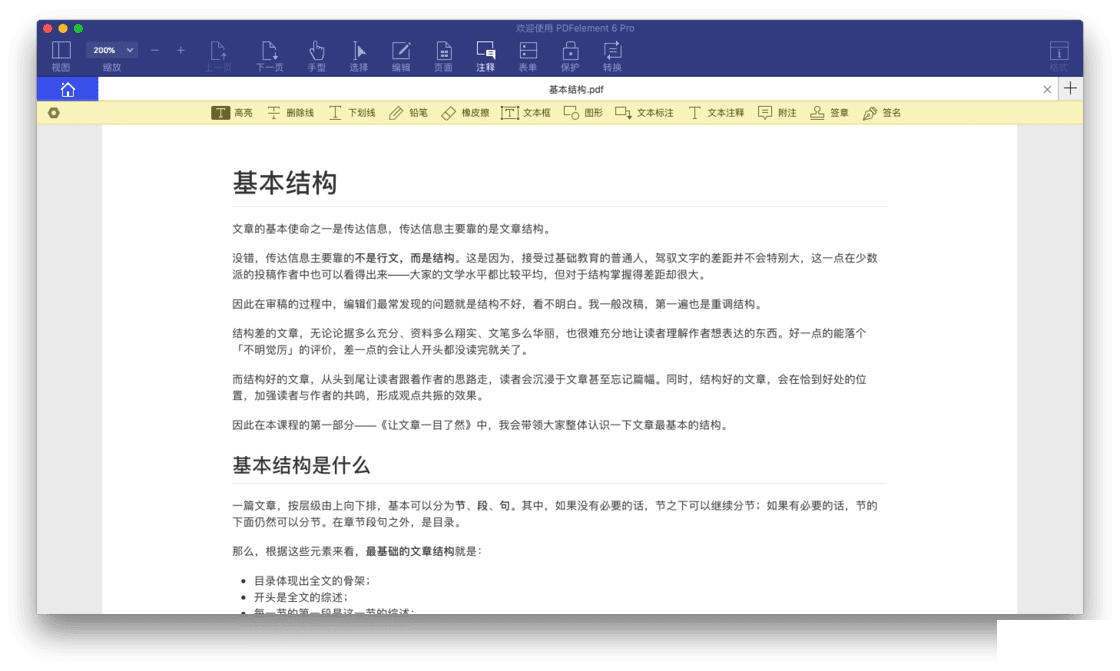Open the 保护 protect tool

click(x=570, y=56)
